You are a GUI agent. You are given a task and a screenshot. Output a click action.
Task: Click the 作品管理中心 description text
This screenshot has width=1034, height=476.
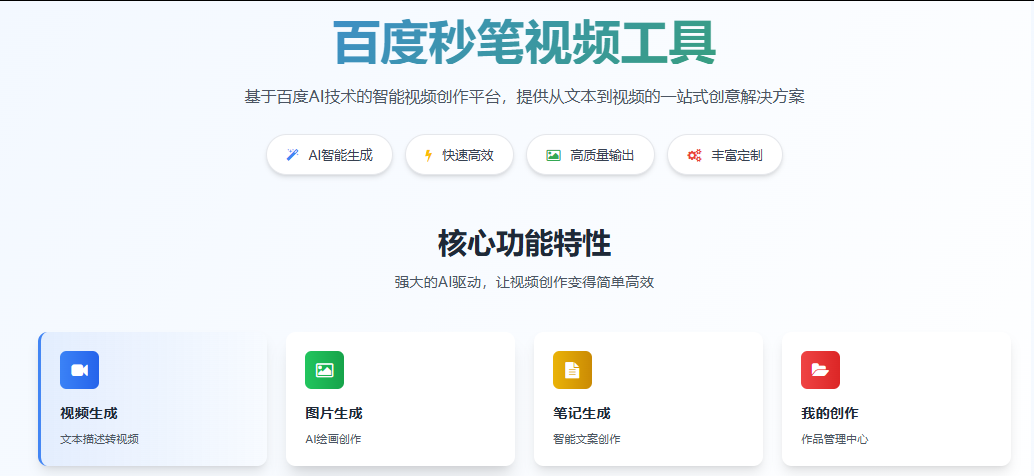coord(834,439)
